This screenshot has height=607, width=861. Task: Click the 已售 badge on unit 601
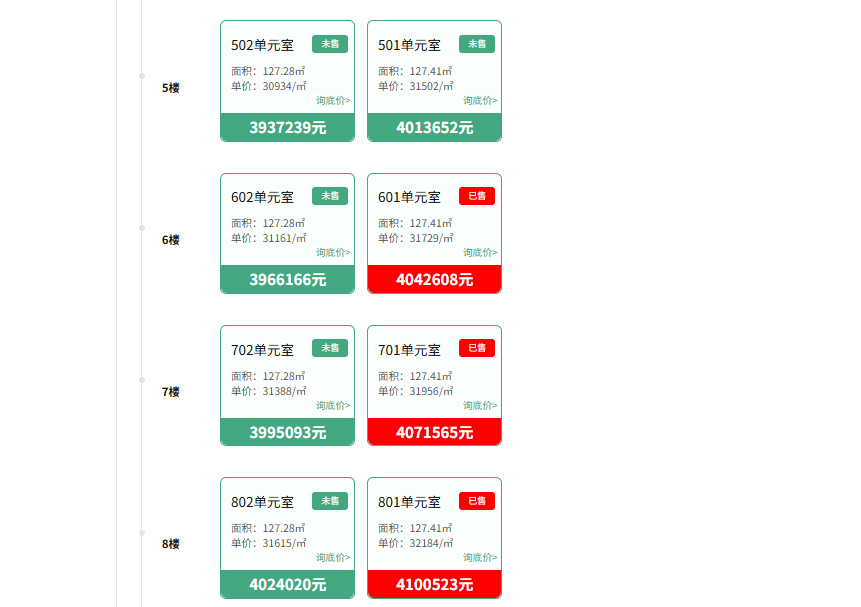tap(476, 196)
